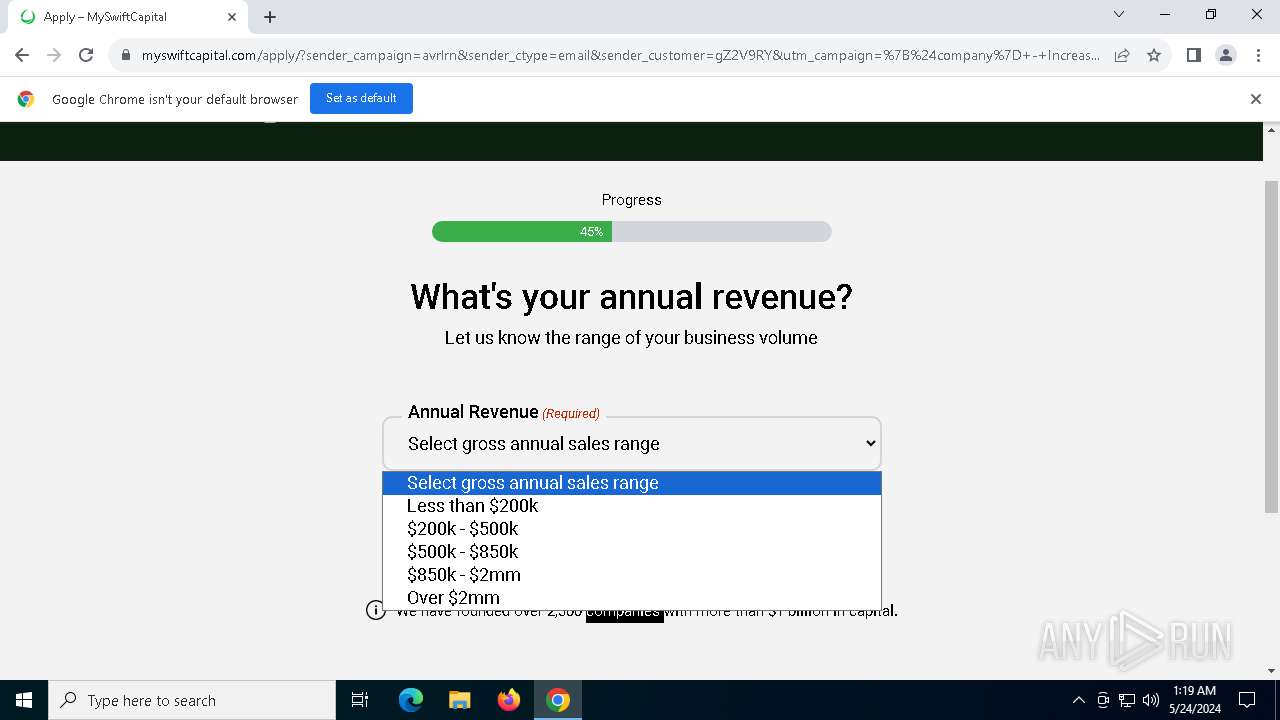1280x720 pixels.
Task: Close the Apply – MySwiftCapital tab
Action: (231, 16)
